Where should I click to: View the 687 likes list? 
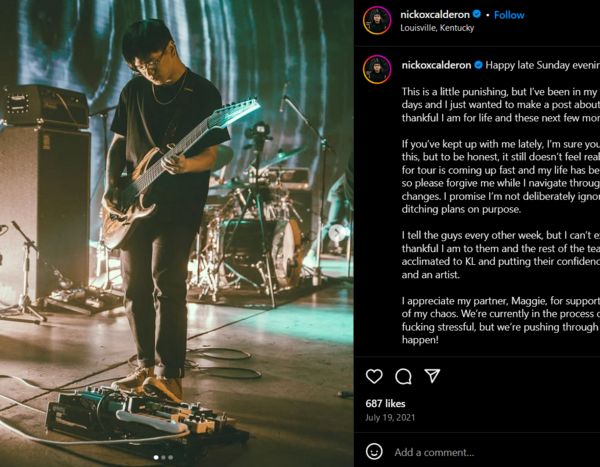pos(385,403)
